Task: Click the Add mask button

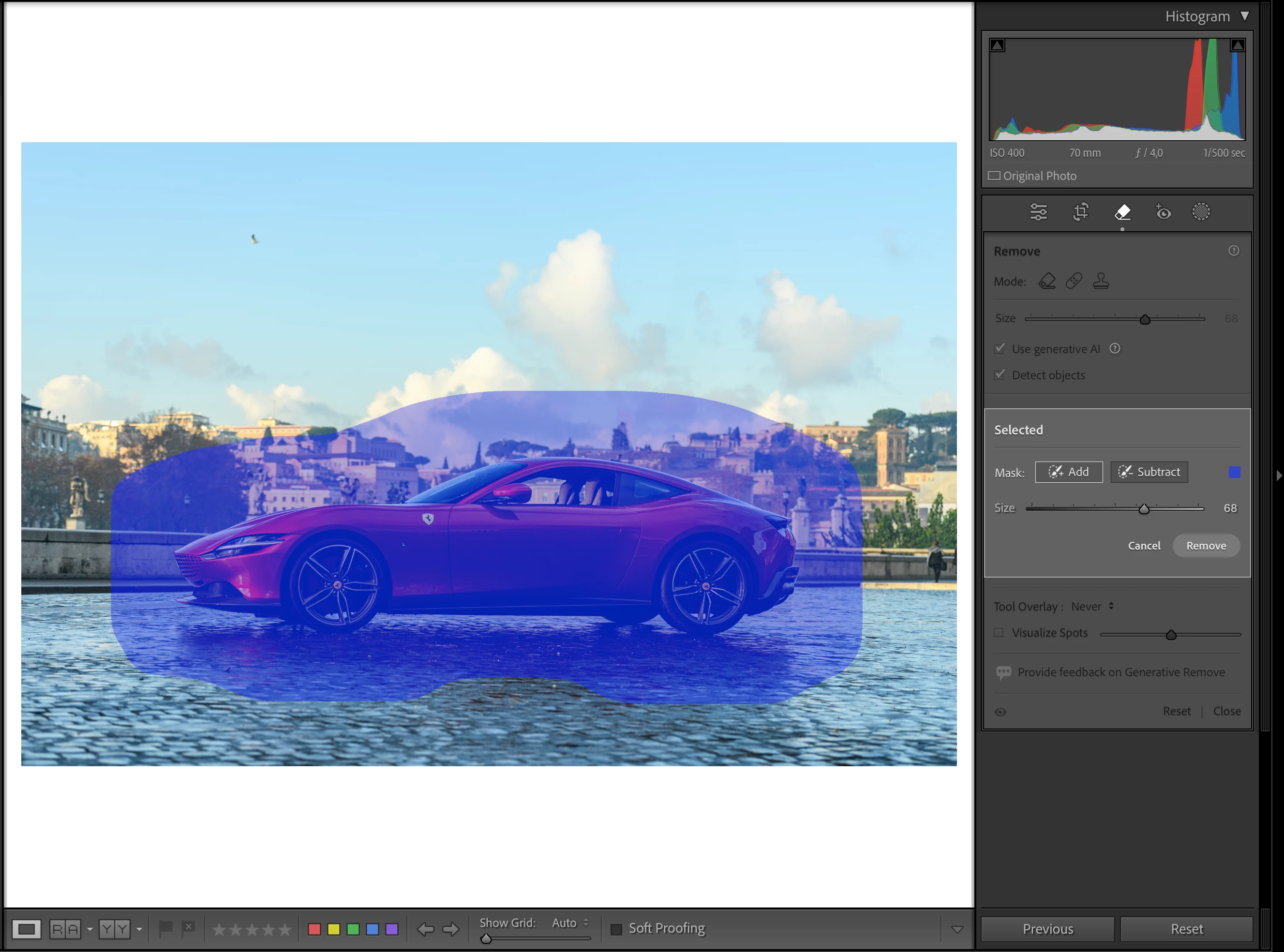Action: pos(1068,472)
